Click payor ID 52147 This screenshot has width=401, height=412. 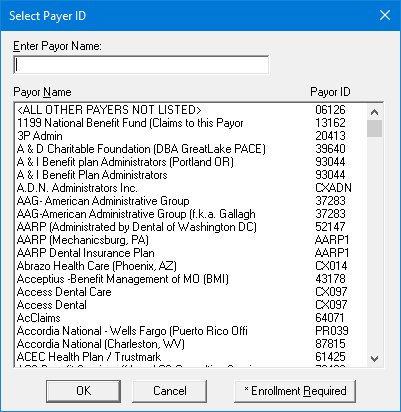click(330, 227)
